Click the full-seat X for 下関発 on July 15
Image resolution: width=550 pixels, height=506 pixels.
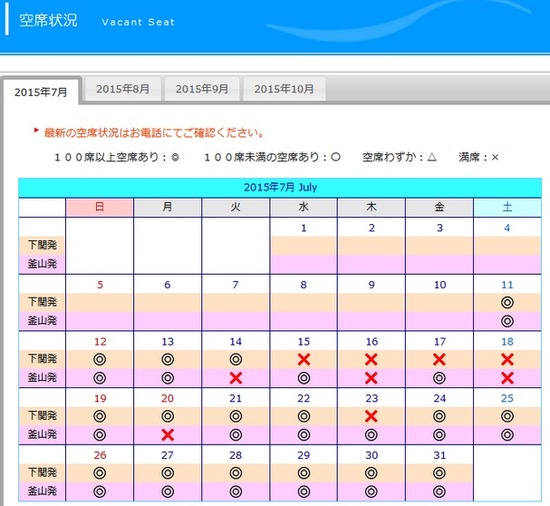(x=304, y=359)
